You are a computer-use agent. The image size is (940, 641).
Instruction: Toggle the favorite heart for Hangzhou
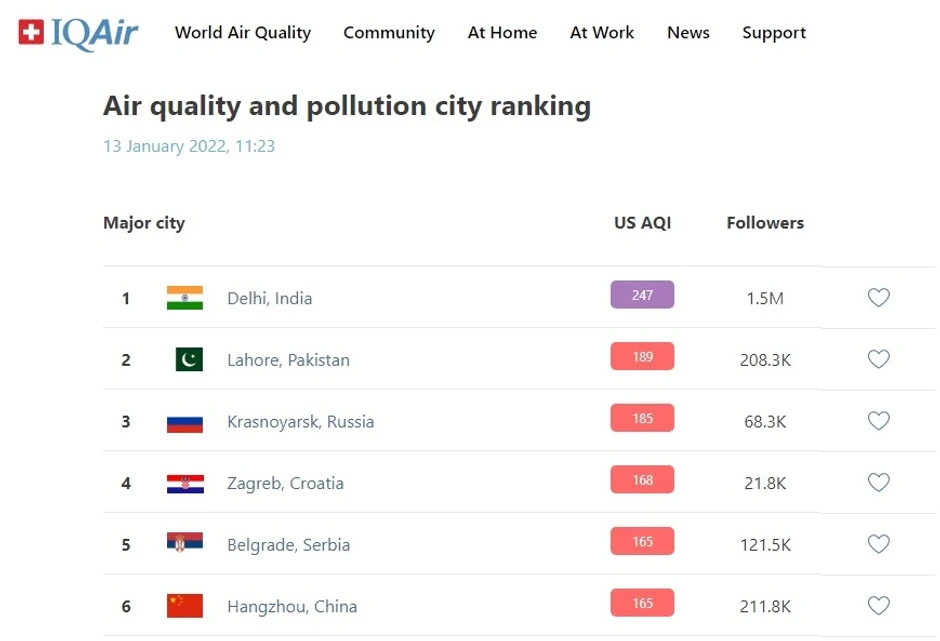(x=879, y=605)
